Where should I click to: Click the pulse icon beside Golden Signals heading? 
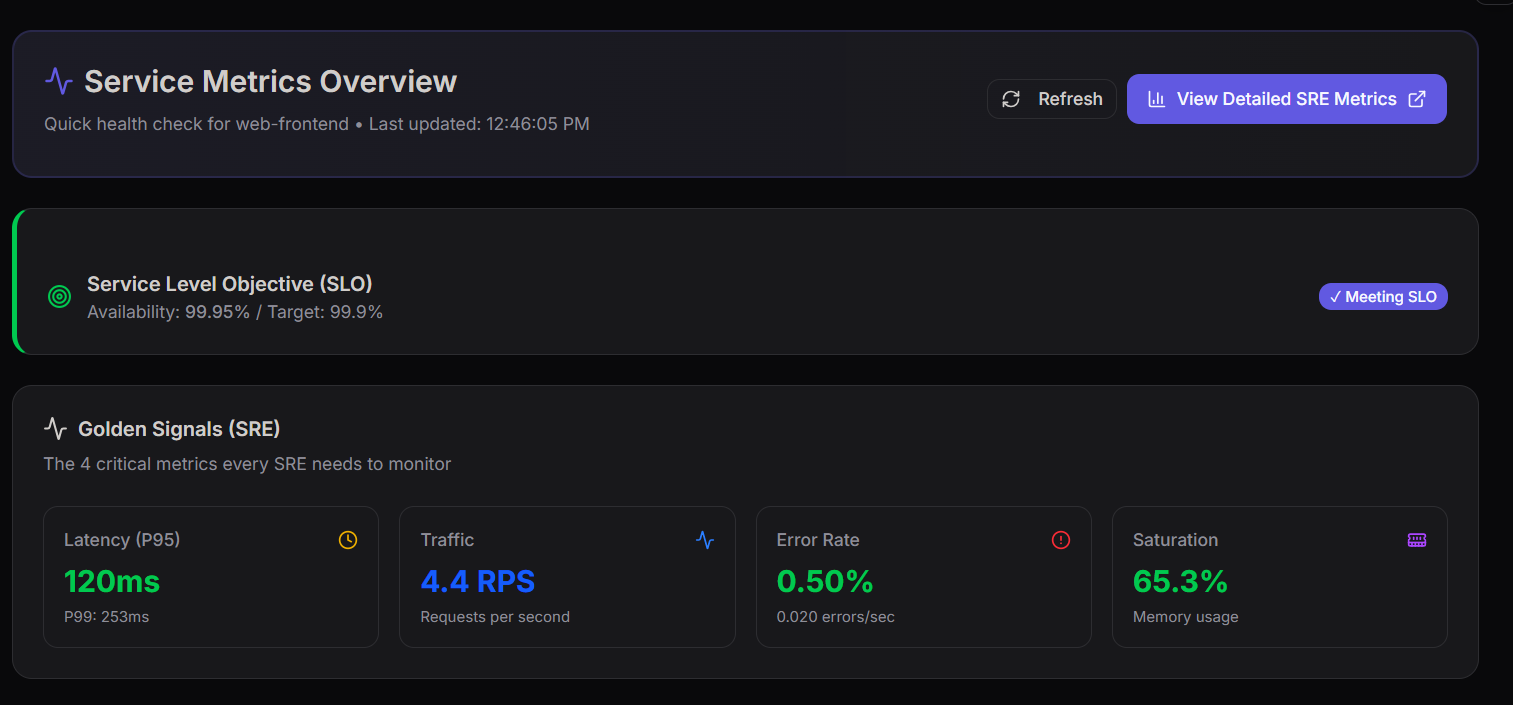(x=56, y=429)
